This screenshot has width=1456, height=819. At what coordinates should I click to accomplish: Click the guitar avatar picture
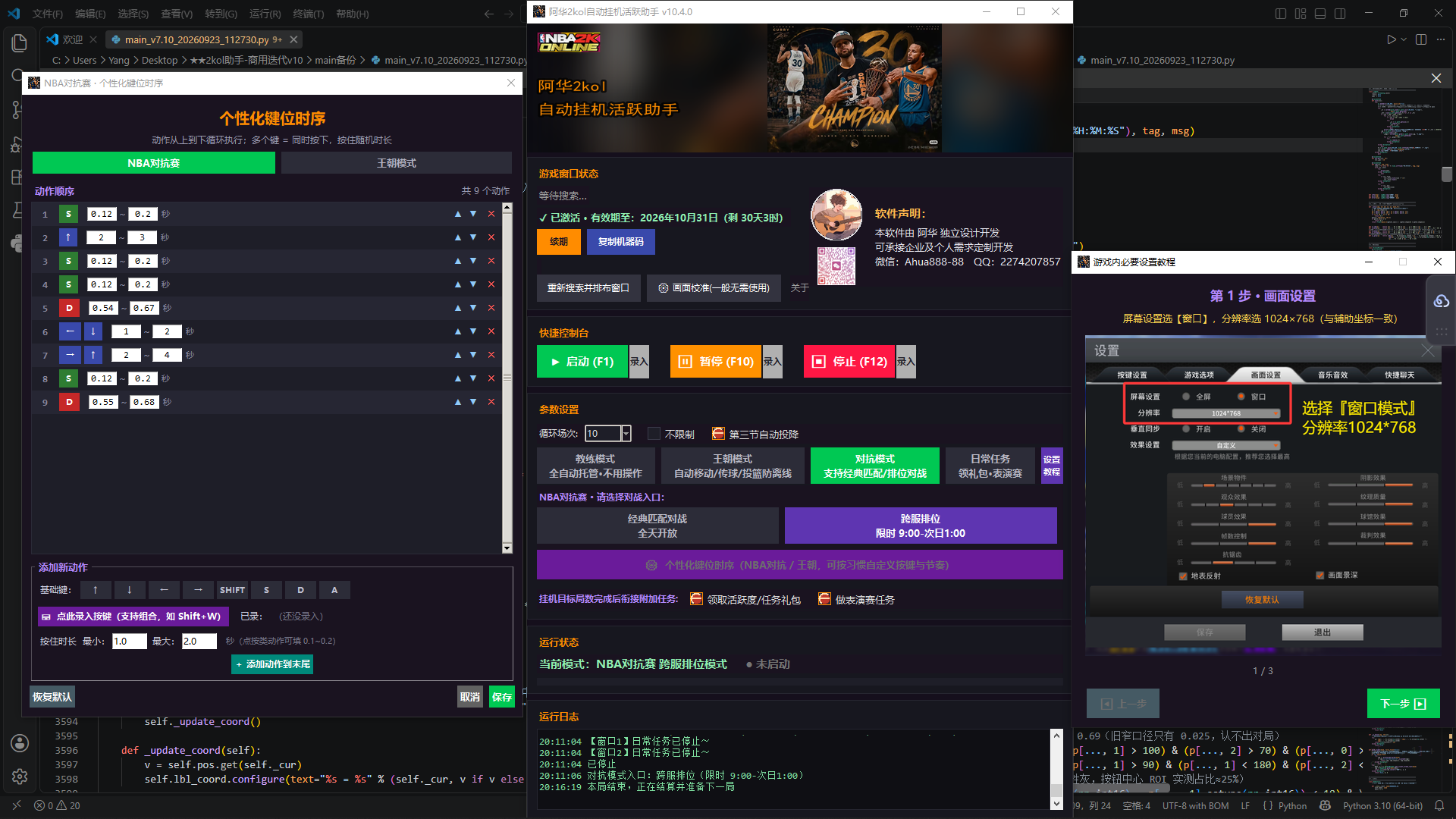pos(836,215)
